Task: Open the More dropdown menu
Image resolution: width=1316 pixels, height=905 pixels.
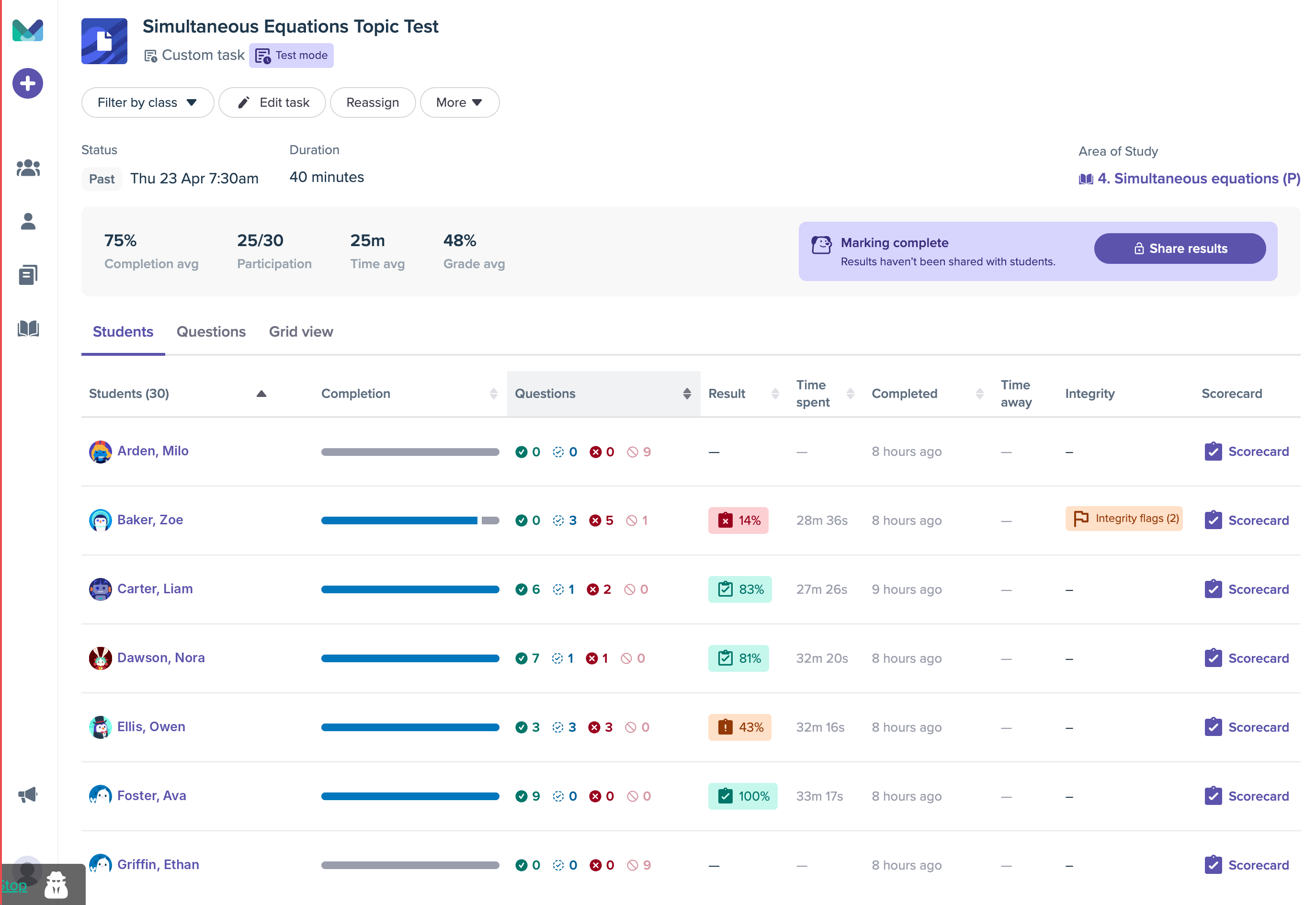Action: (x=459, y=102)
